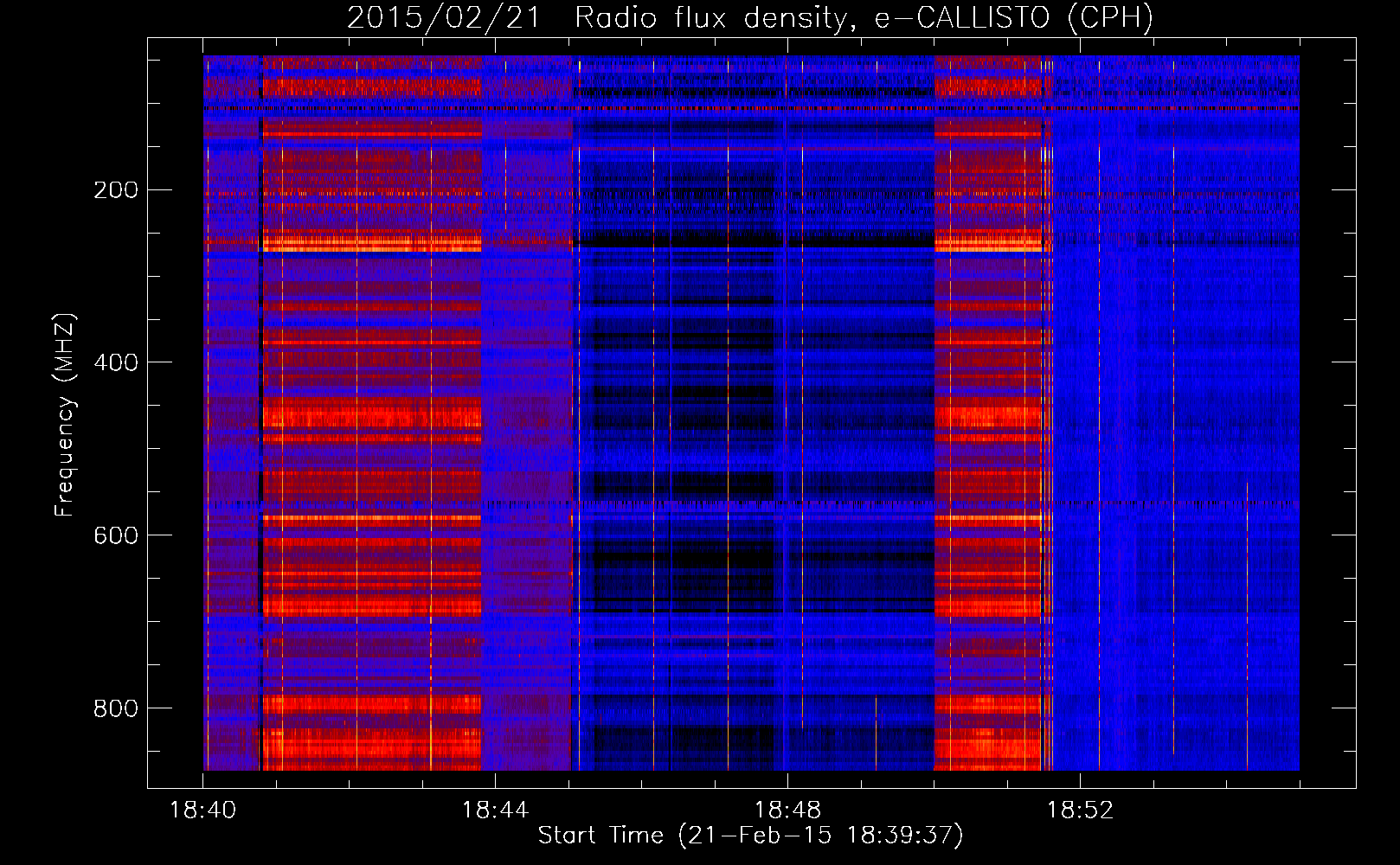1400x865 pixels.
Task: Click the 400 frequency tick label
Action: (116, 362)
